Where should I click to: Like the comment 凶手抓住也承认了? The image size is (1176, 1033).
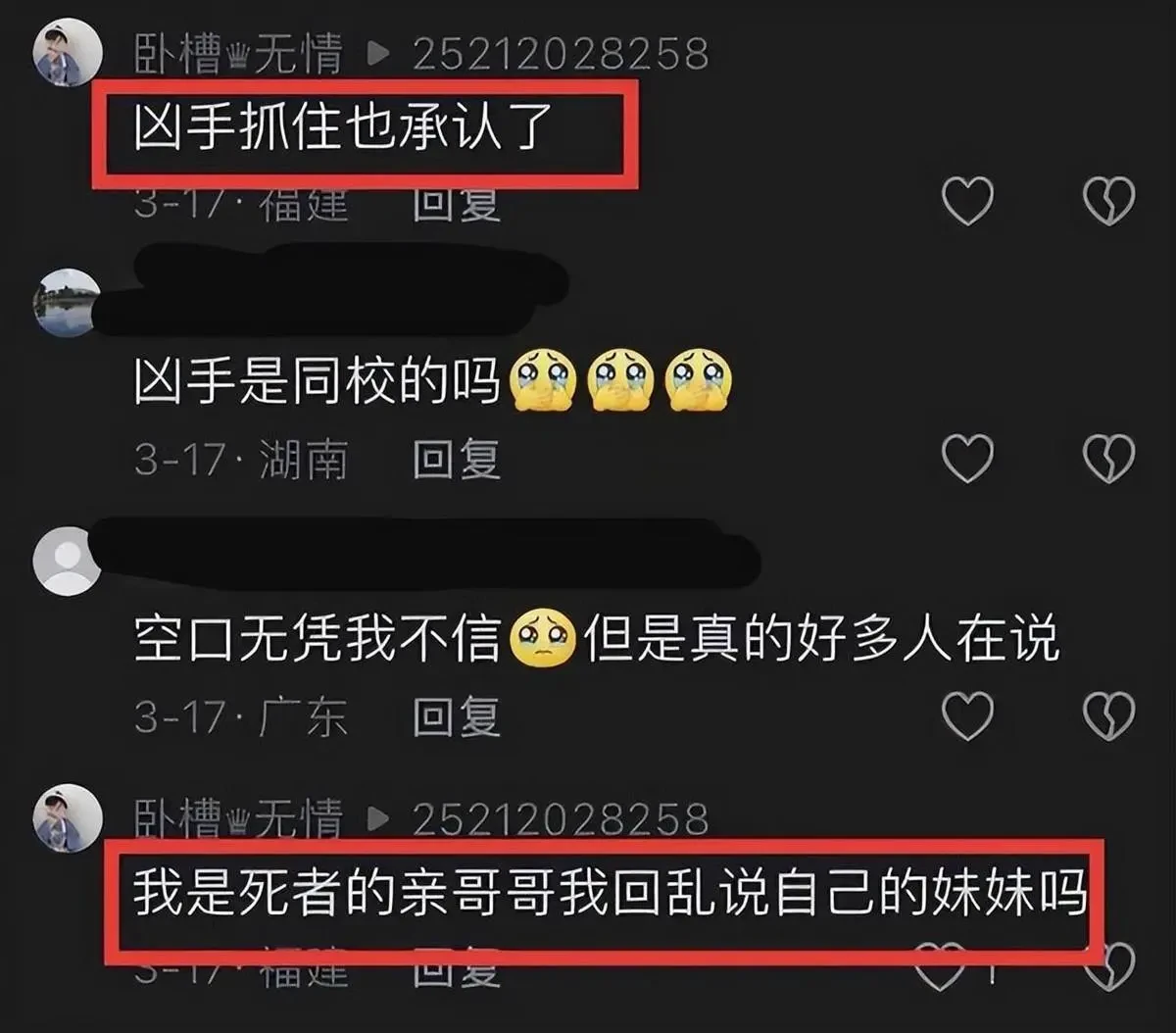[x=967, y=201]
